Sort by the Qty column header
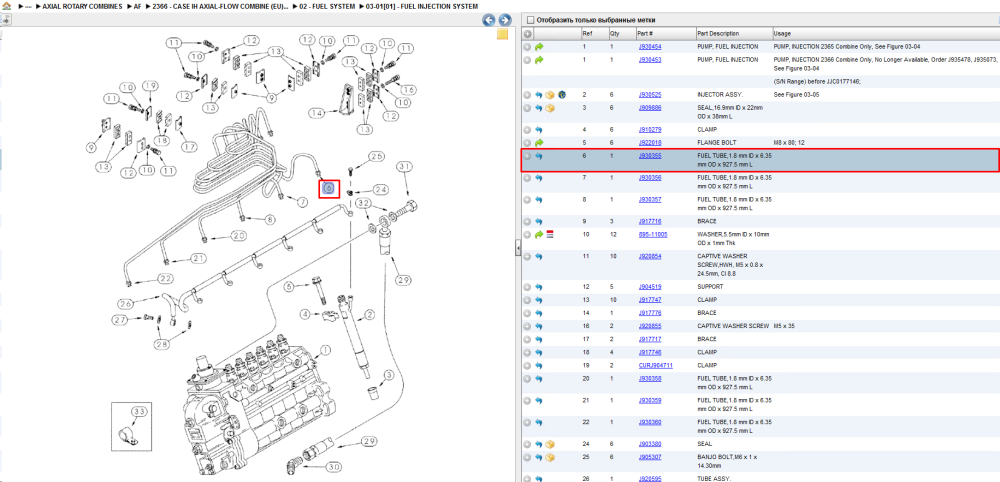Screen dimensions: 1000x482 (x=622, y=34)
